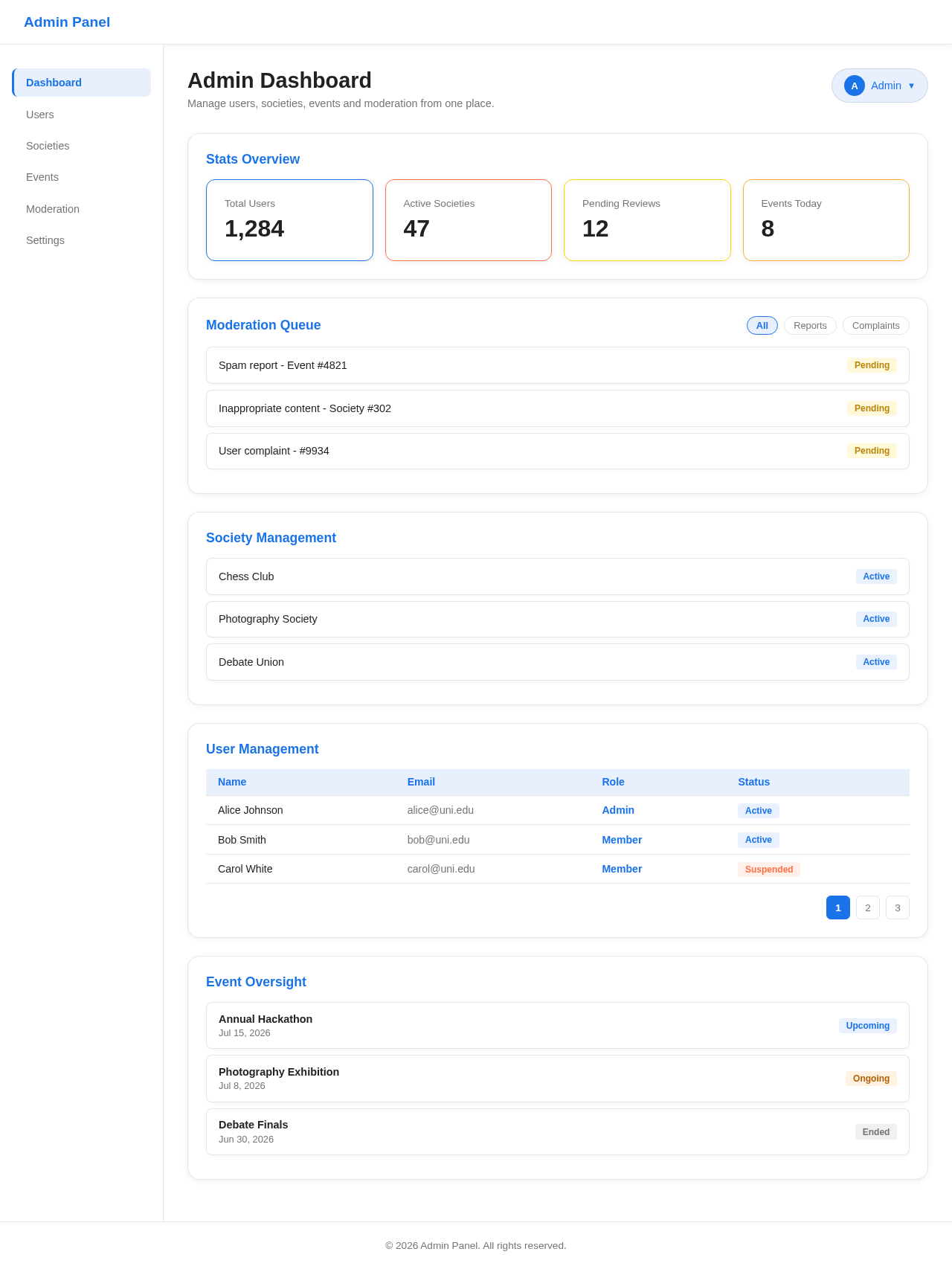Screen dimensions: 952x1269
Task: Click Active status badge for Bob Smith
Action: 759,840
